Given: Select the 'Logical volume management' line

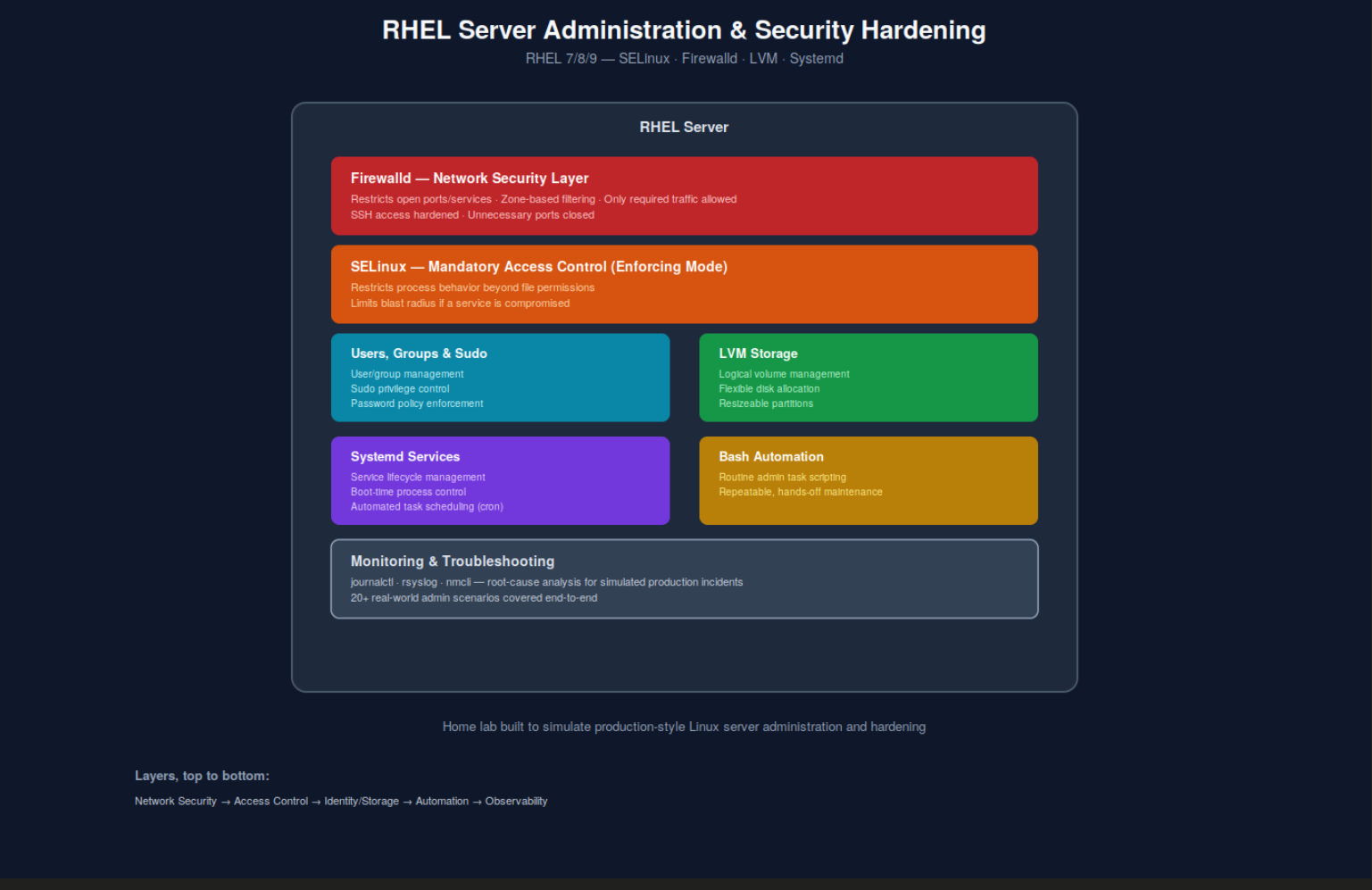Looking at the screenshot, I should point(784,374).
